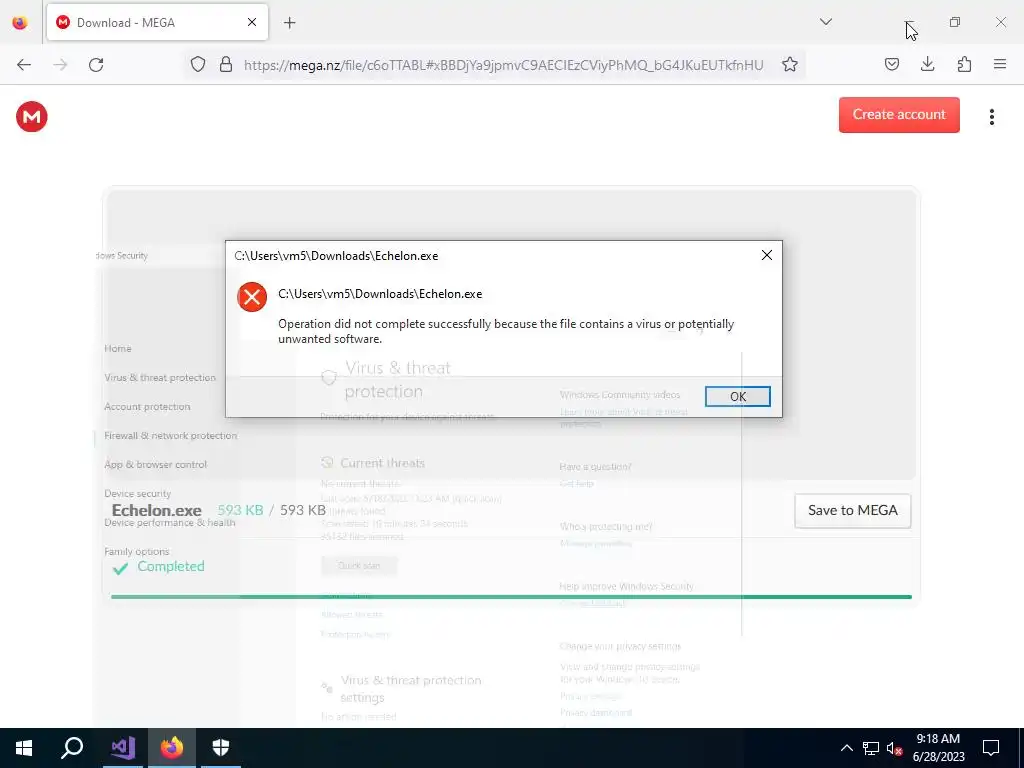The width and height of the screenshot is (1024, 768).
Task: Open the notification action center
Action: point(991,748)
